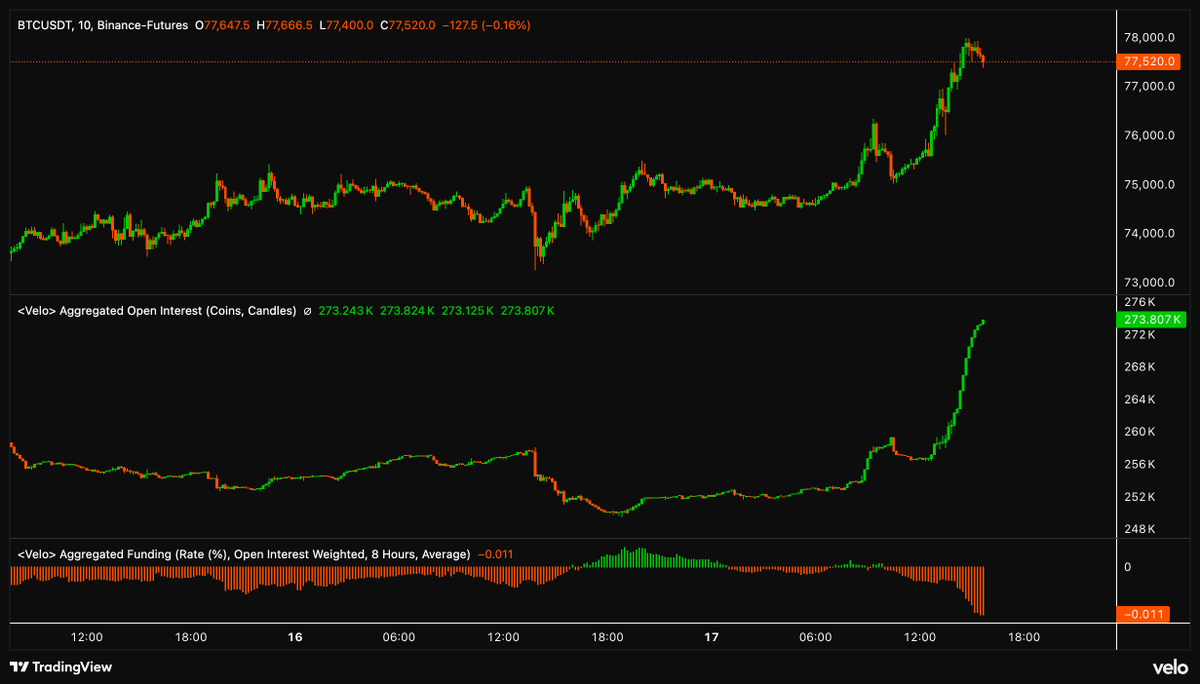Click the 75,000.0 price axis label
This screenshot has height=684, width=1200.
1148,185
